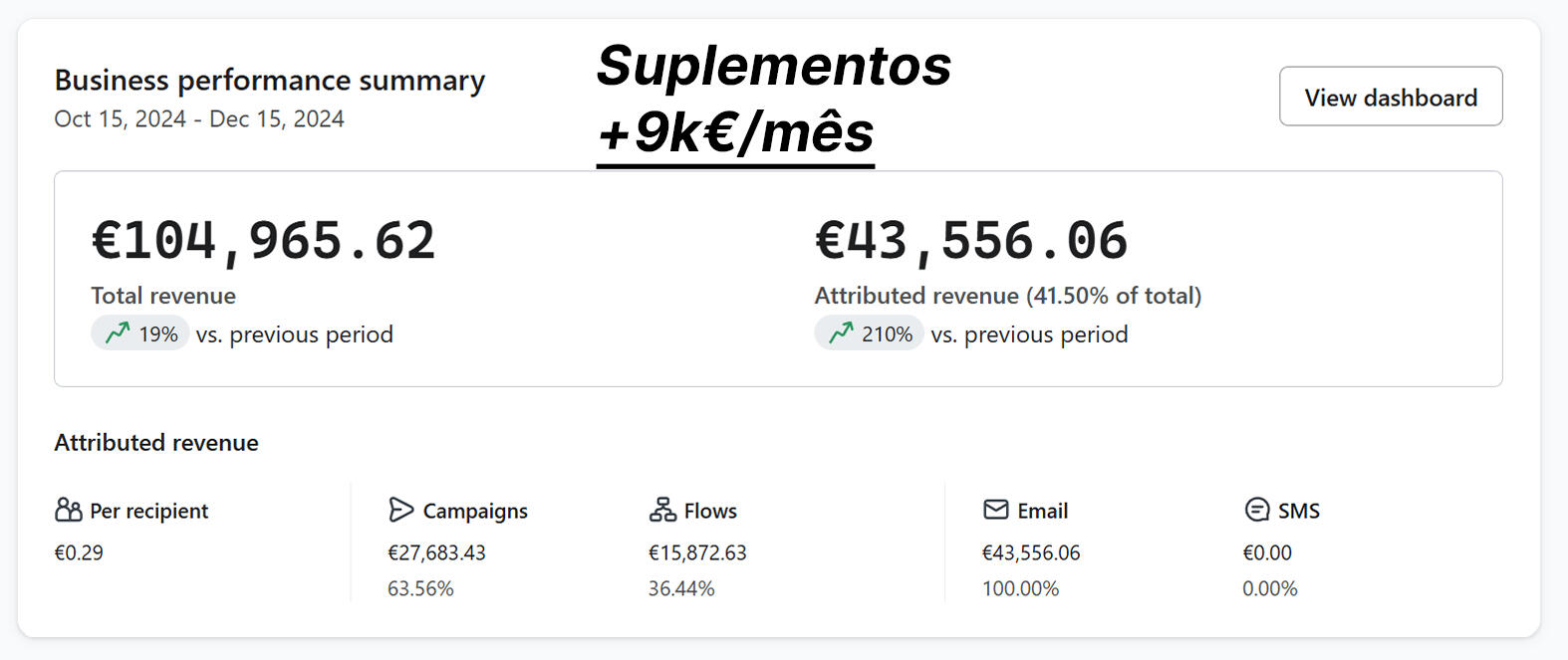
Task: Click the View dashboard button
Action: point(1390,97)
